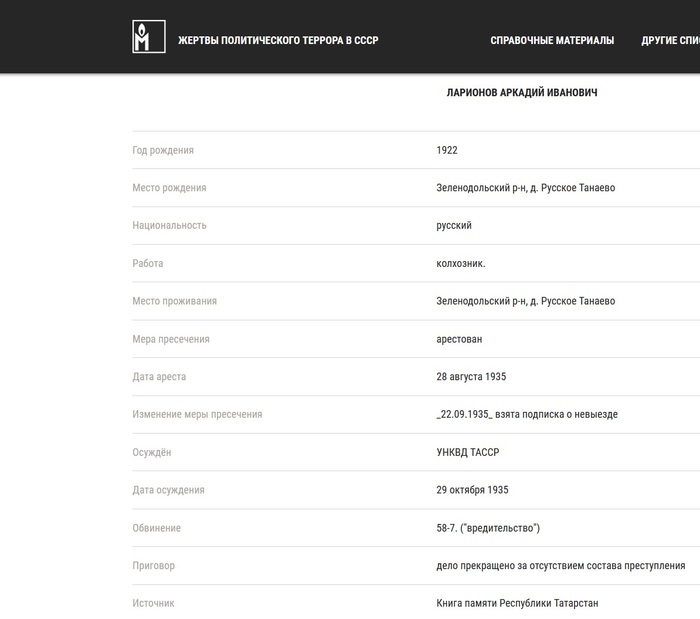
Task: Click the conviction date «29 октября 1935»
Action: click(473, 490)
